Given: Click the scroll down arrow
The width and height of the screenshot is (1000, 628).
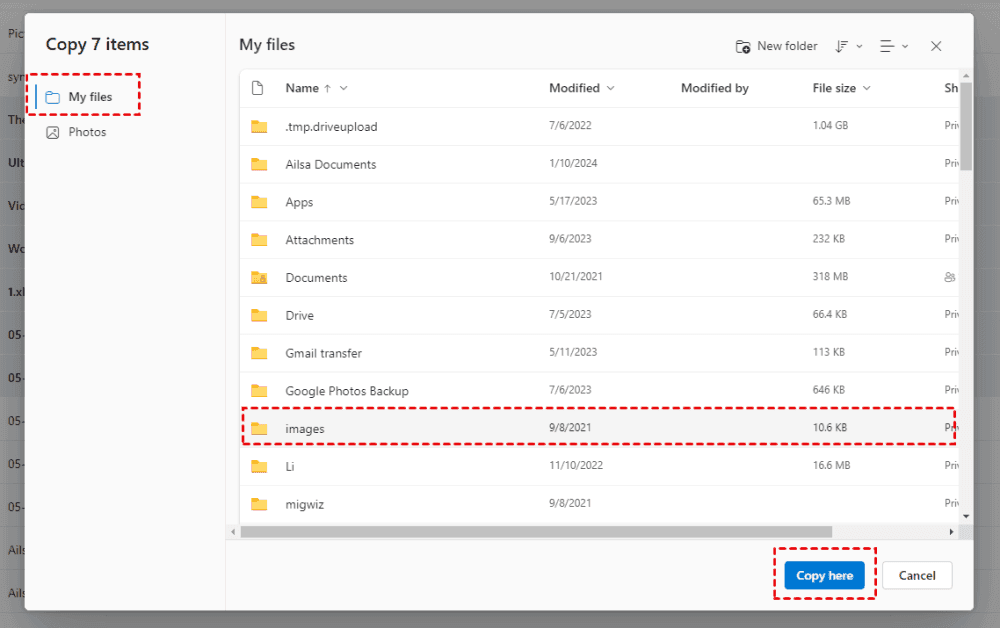Looking at the screenshot, I should [966, 516].
